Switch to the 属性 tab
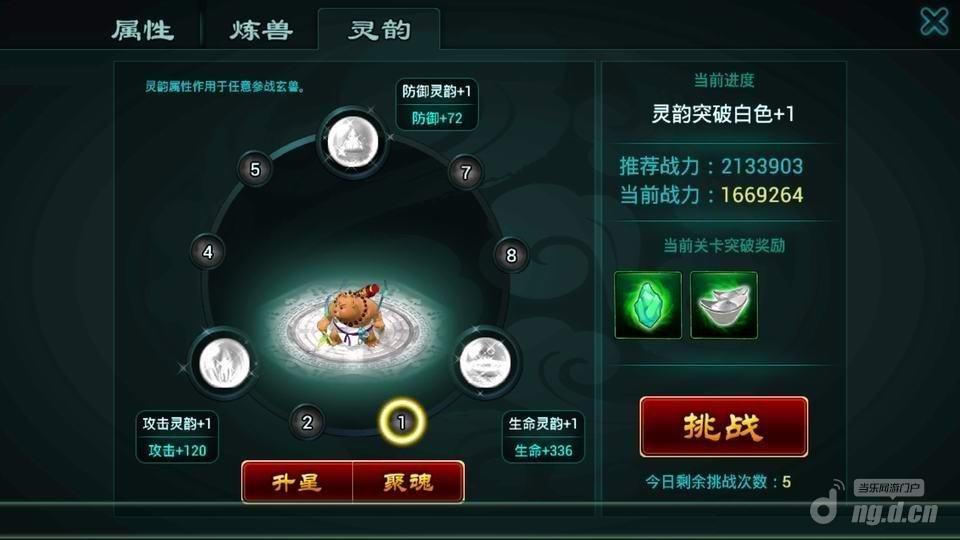This screenshot has width=960, height=540. click(143, 30)
